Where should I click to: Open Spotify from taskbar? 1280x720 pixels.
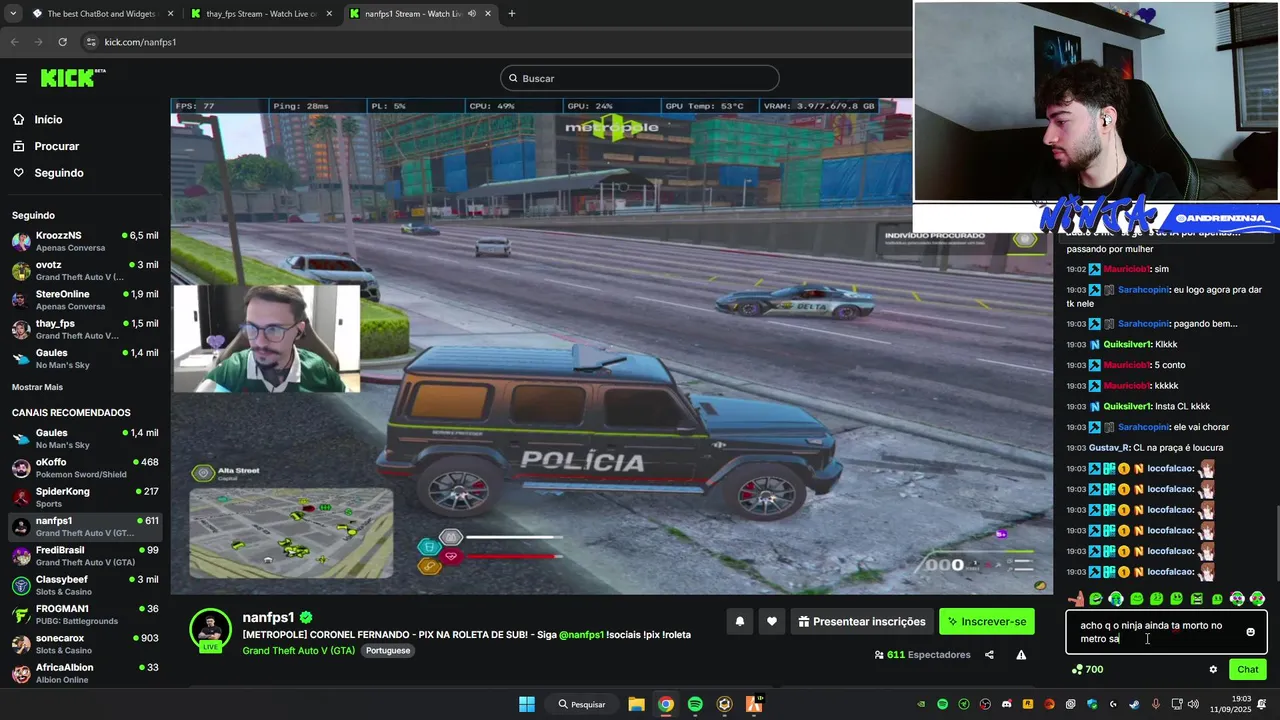pos(695,704)
